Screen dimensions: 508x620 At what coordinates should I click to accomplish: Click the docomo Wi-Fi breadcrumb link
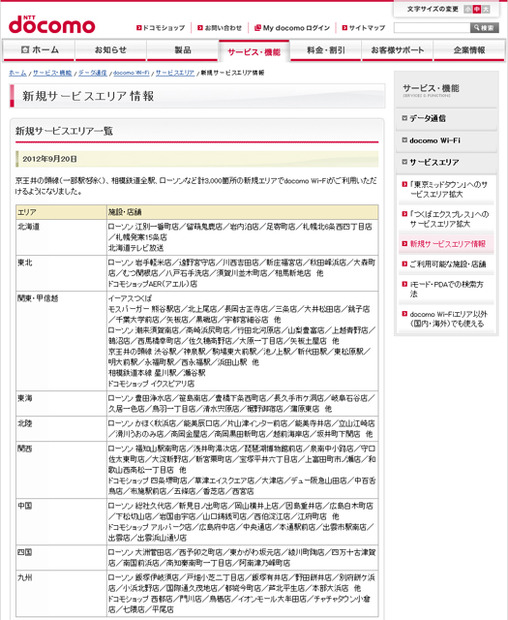coord(131,73)
